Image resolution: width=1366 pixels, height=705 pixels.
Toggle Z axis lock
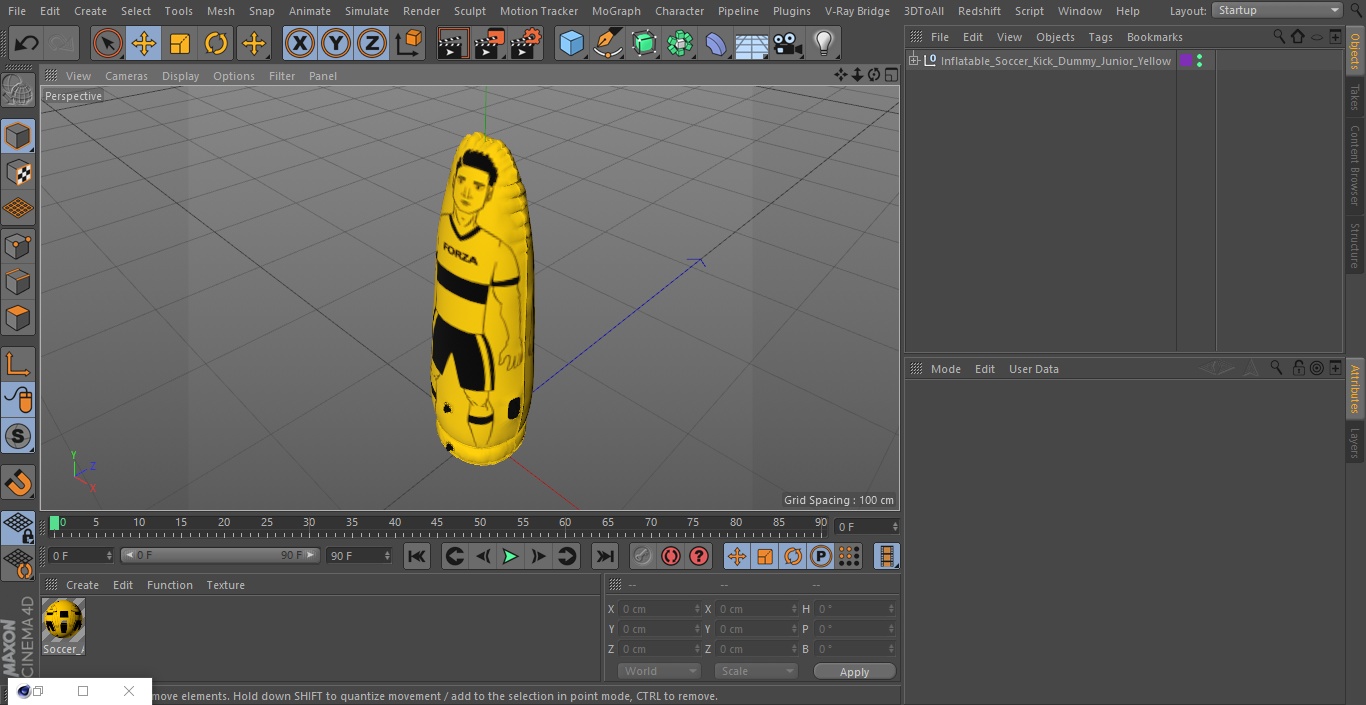[372, 44]
